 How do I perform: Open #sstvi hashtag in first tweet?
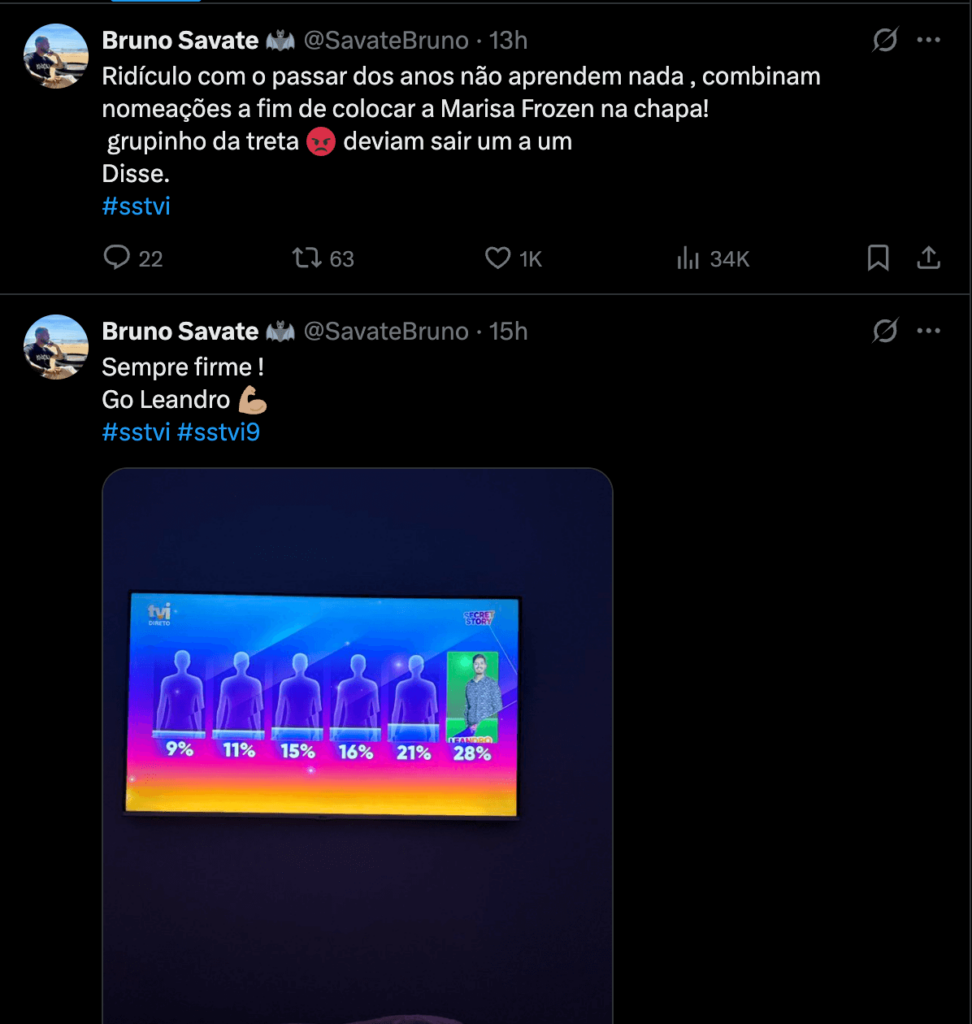136,206
